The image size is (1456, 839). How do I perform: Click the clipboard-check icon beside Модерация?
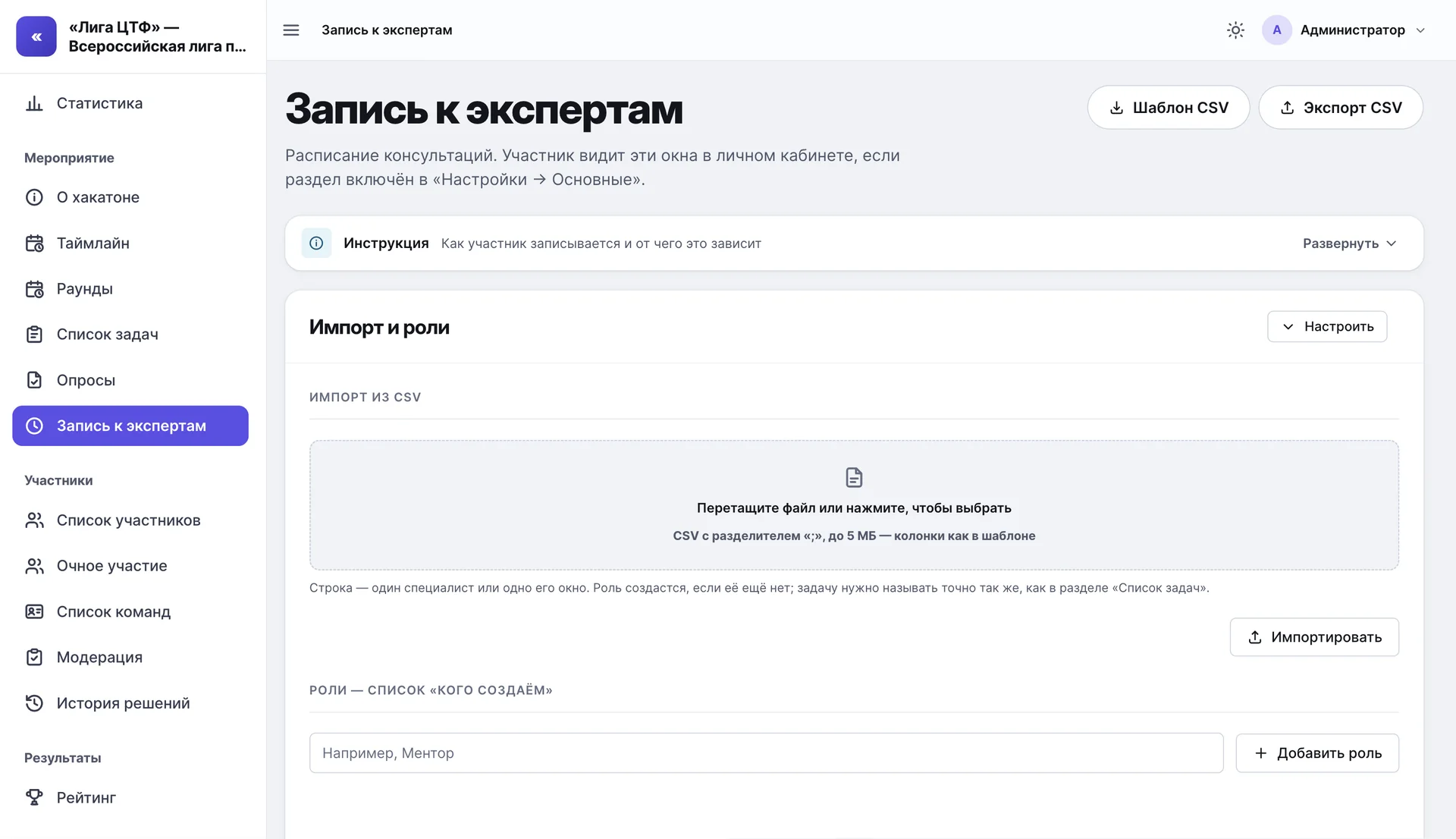34,657
